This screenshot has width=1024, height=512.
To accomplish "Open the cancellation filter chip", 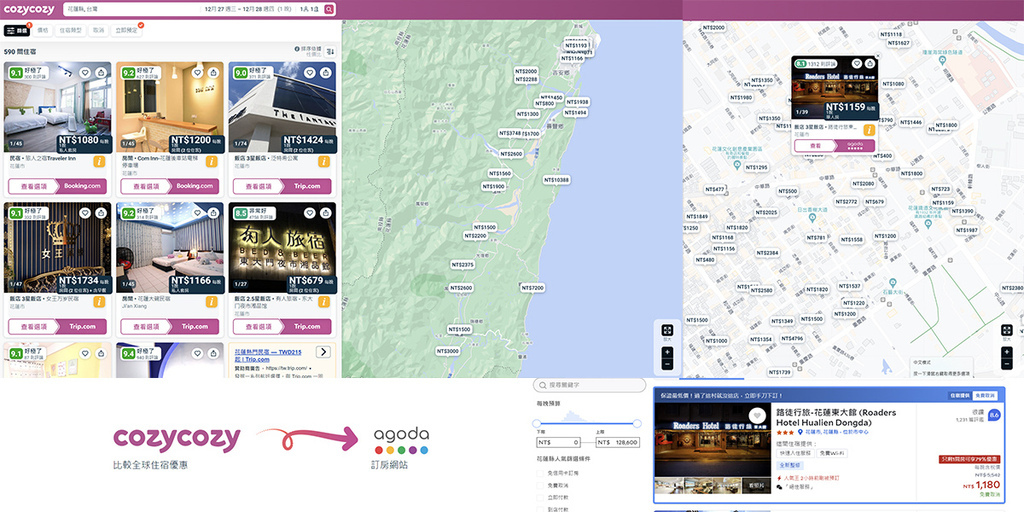I will tap(98, 30).
